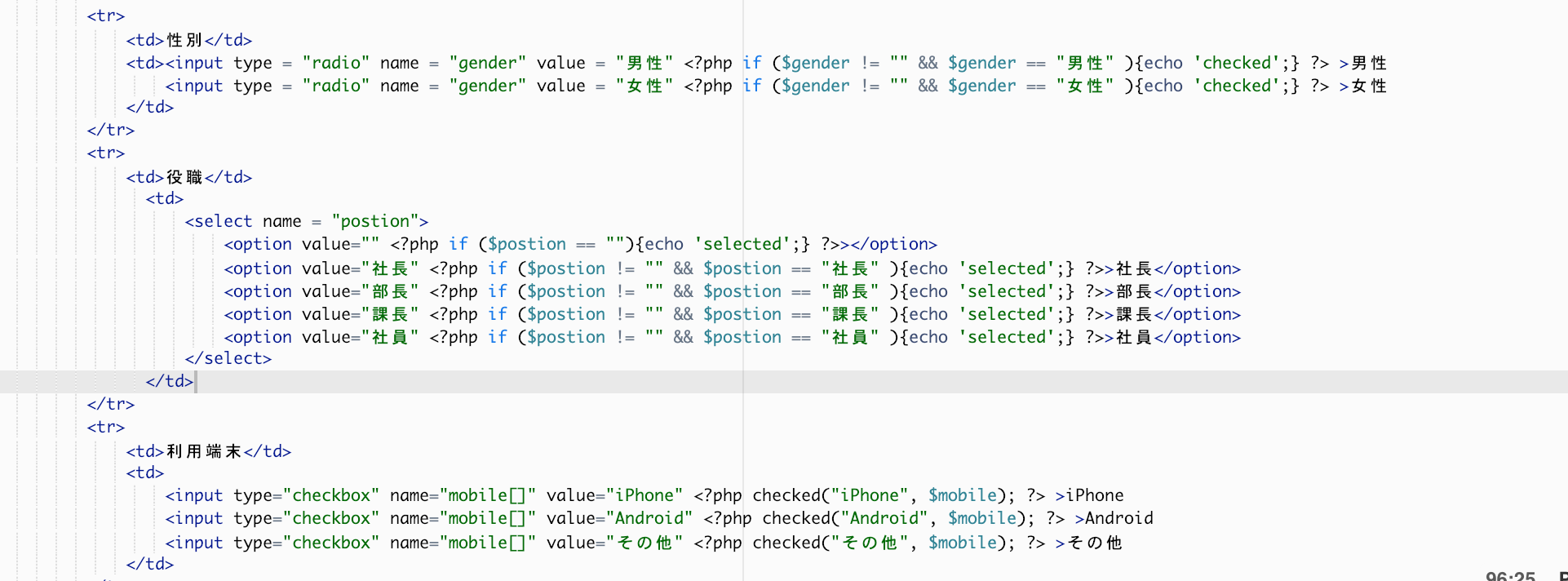Click the lone <td> tag above the iPhone checkbox
Screen dimensions: 1568x581
[x=145, y=472]
